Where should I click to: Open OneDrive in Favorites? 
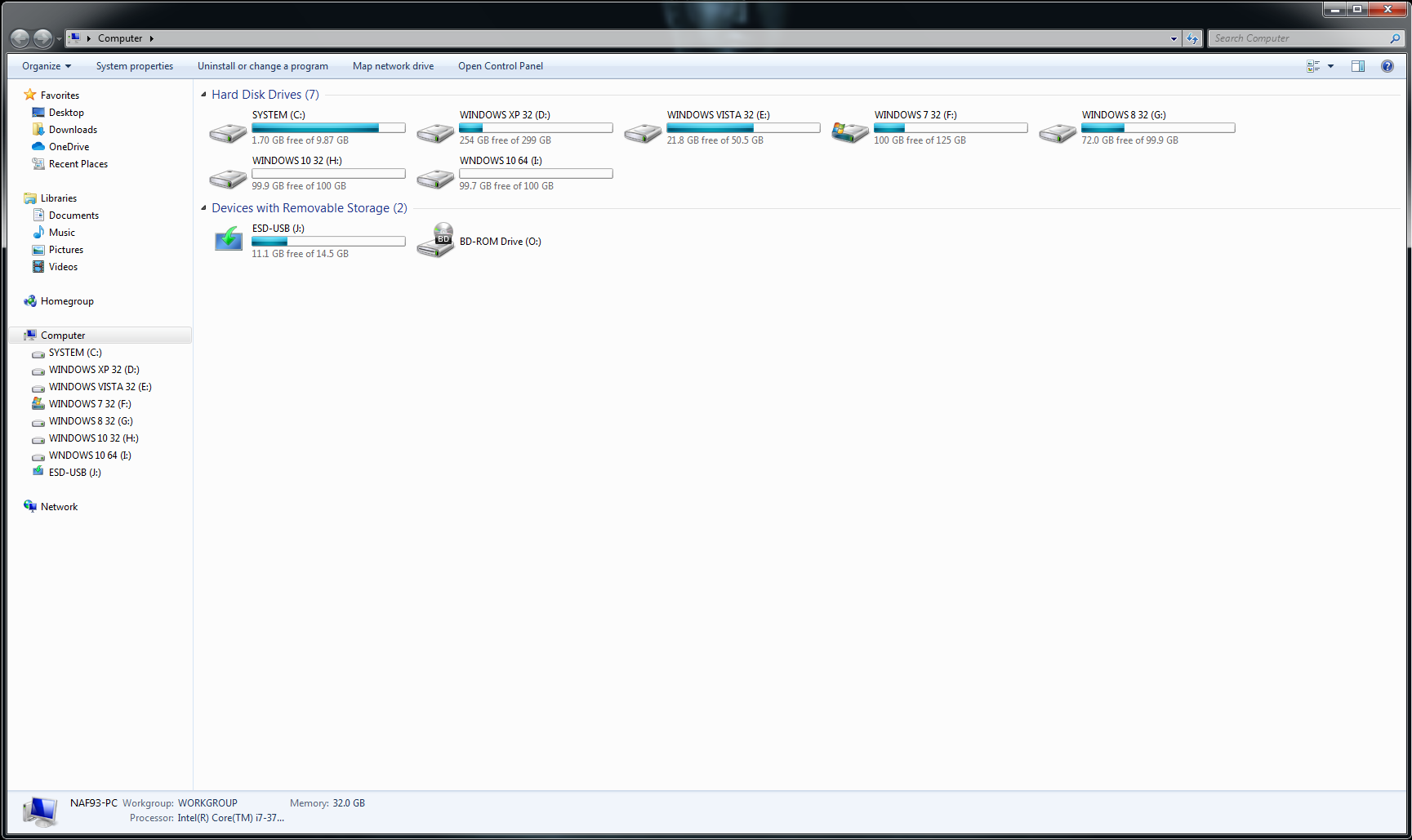pyautogui.click(x=69, y=147)
